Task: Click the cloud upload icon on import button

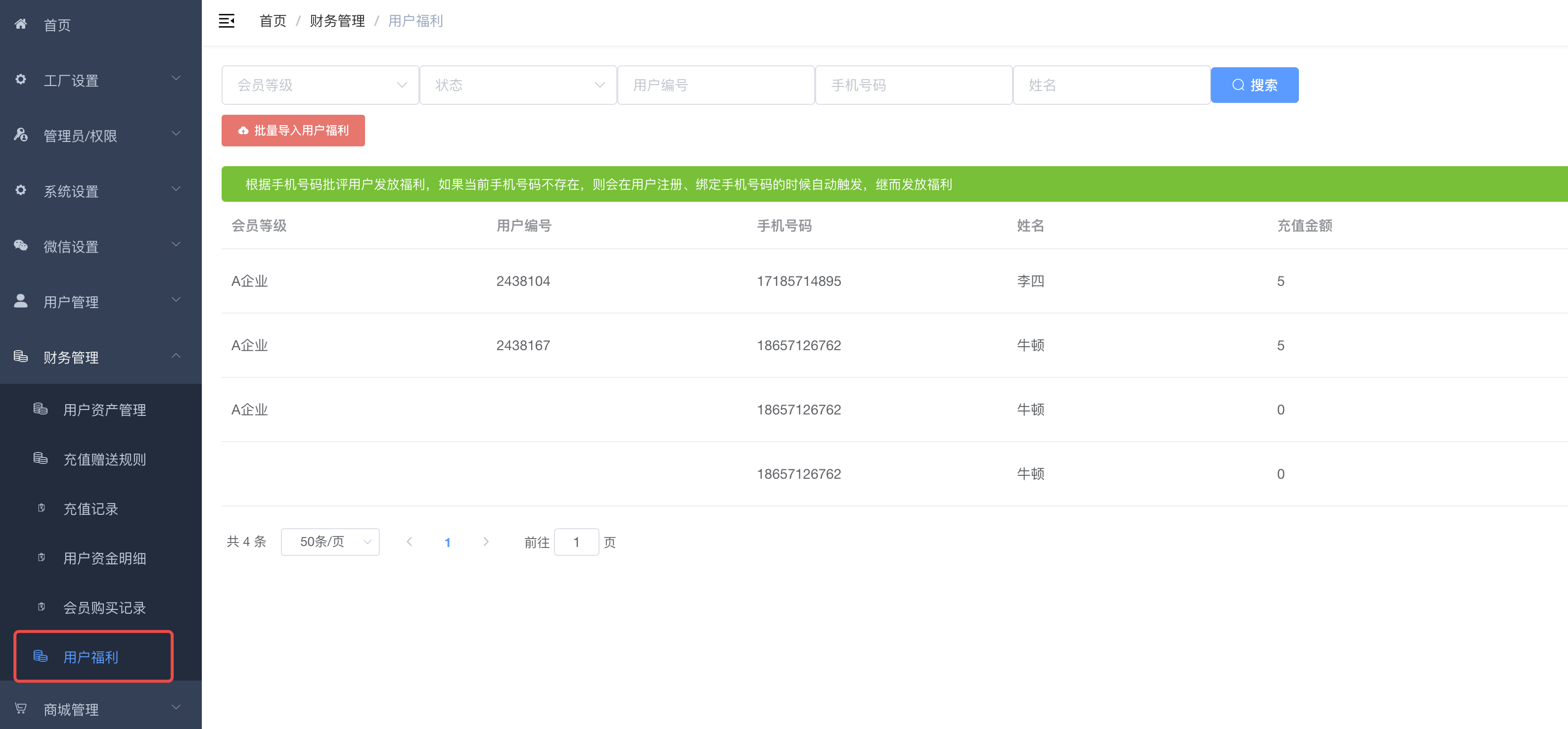Action: click(x=243, y=131)
